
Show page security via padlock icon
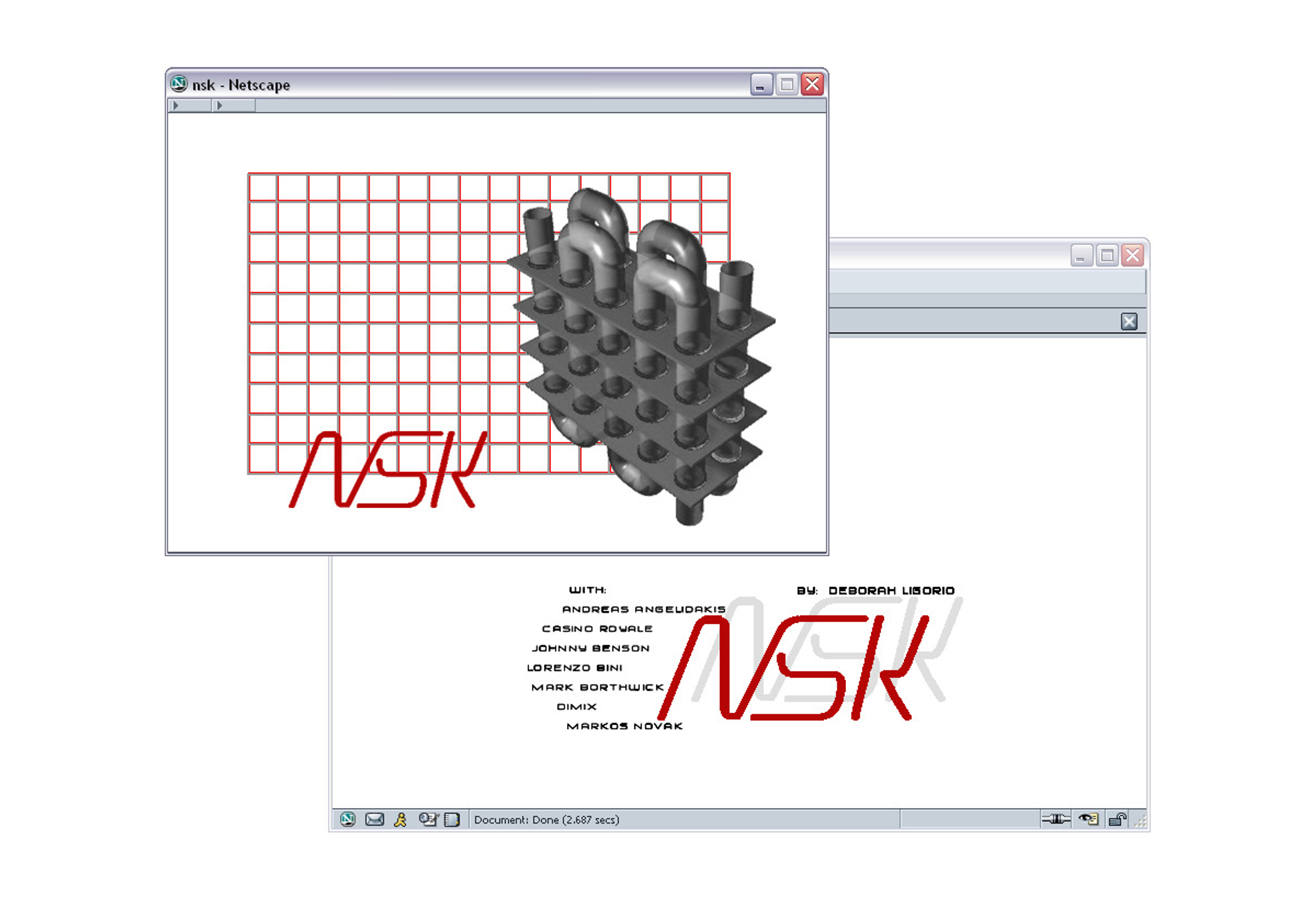(1118, 818)
